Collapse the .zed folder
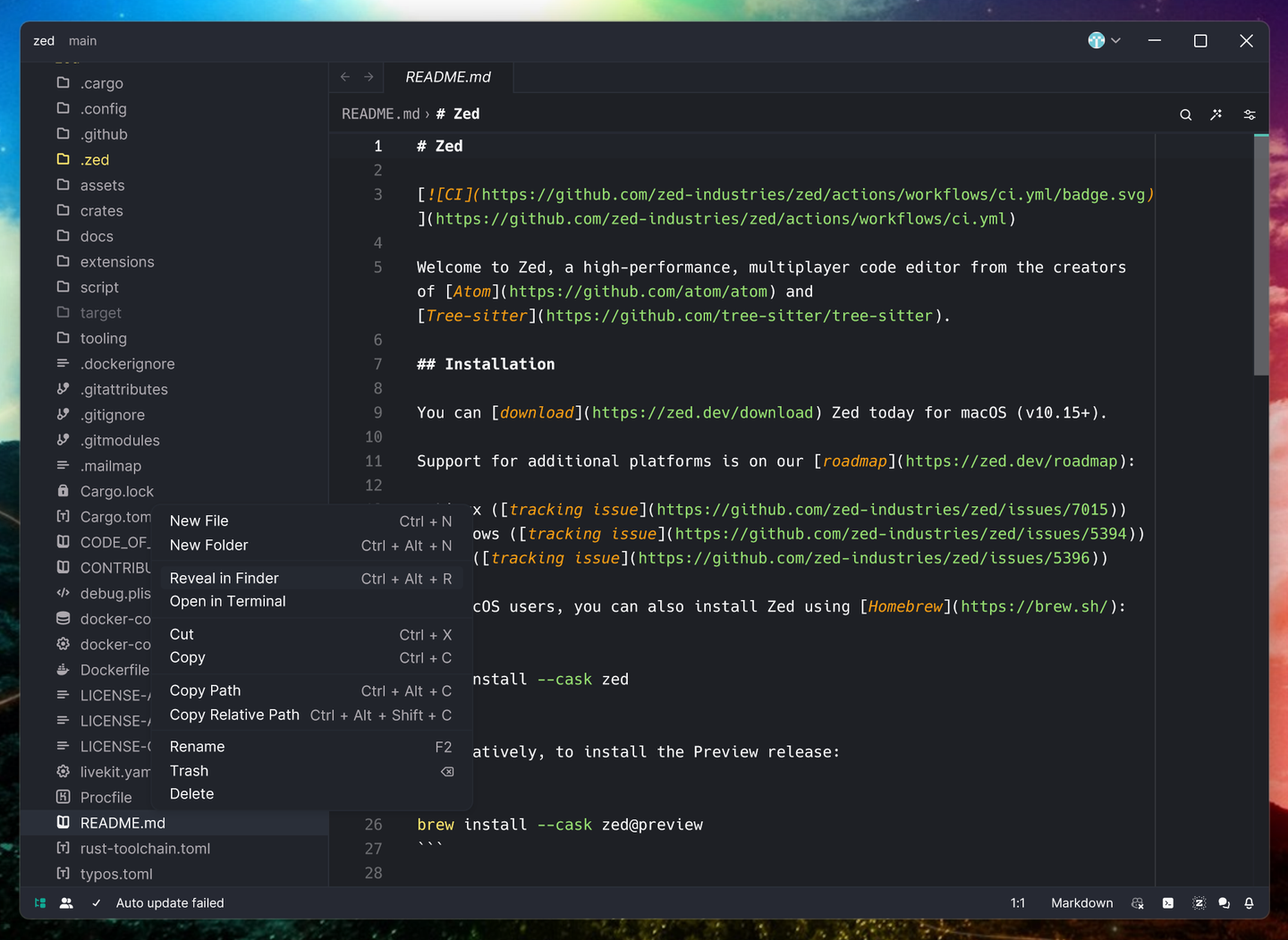The width and height of the screenshot is (1288, 940). tap(95, 159)
